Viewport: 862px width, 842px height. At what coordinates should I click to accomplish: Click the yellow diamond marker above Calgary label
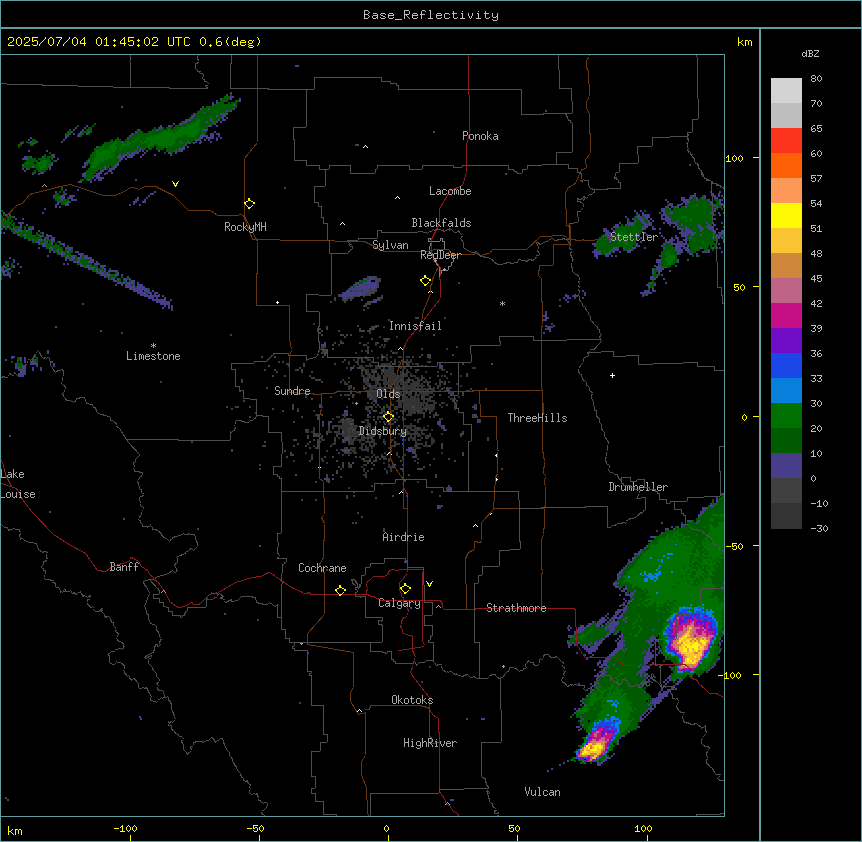[x=405, y=589]
